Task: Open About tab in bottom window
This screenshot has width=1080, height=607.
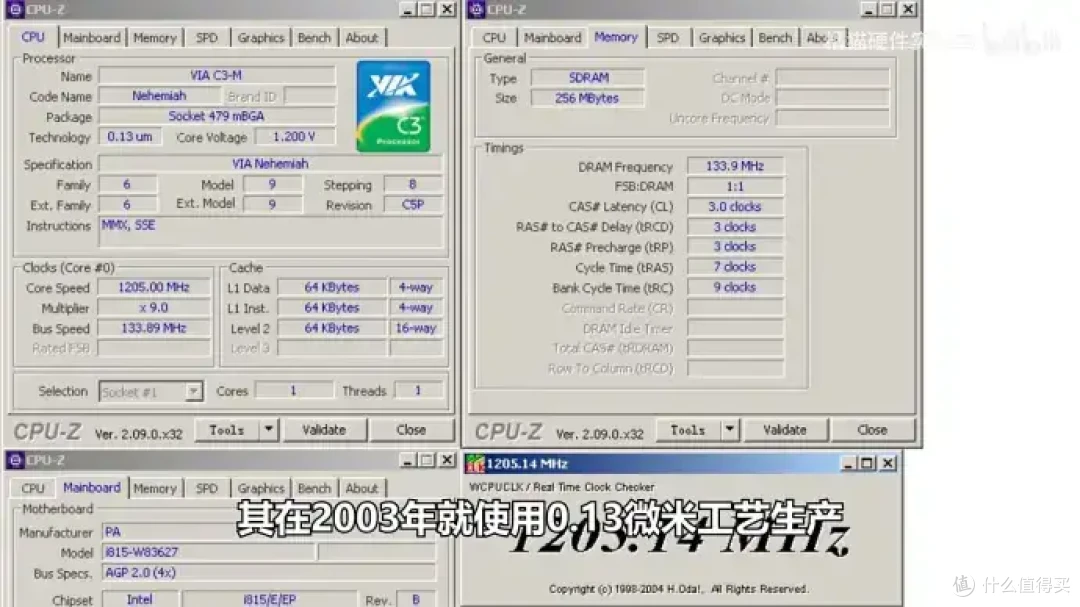Action: 362,488
